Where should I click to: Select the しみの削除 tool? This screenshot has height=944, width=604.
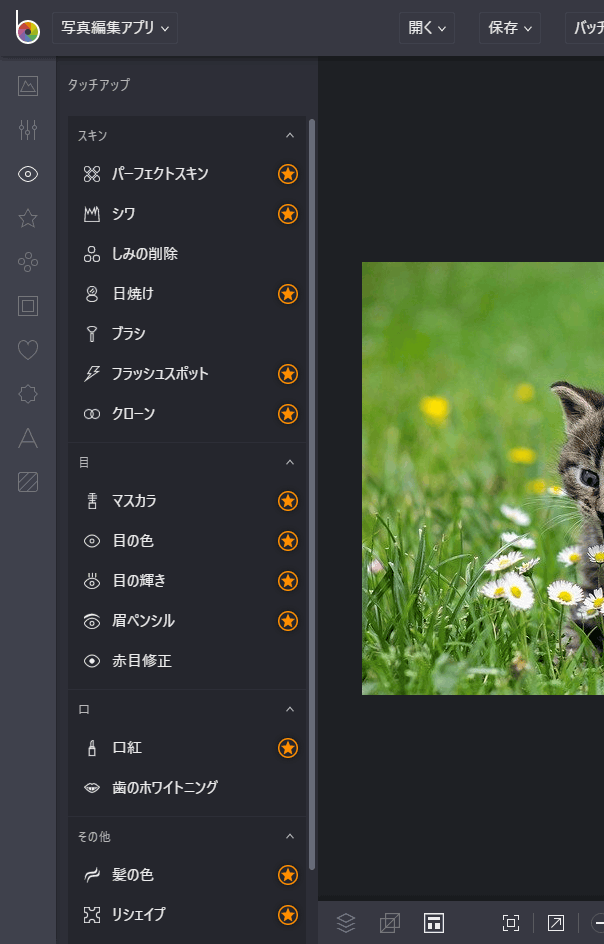pos(187,254)
